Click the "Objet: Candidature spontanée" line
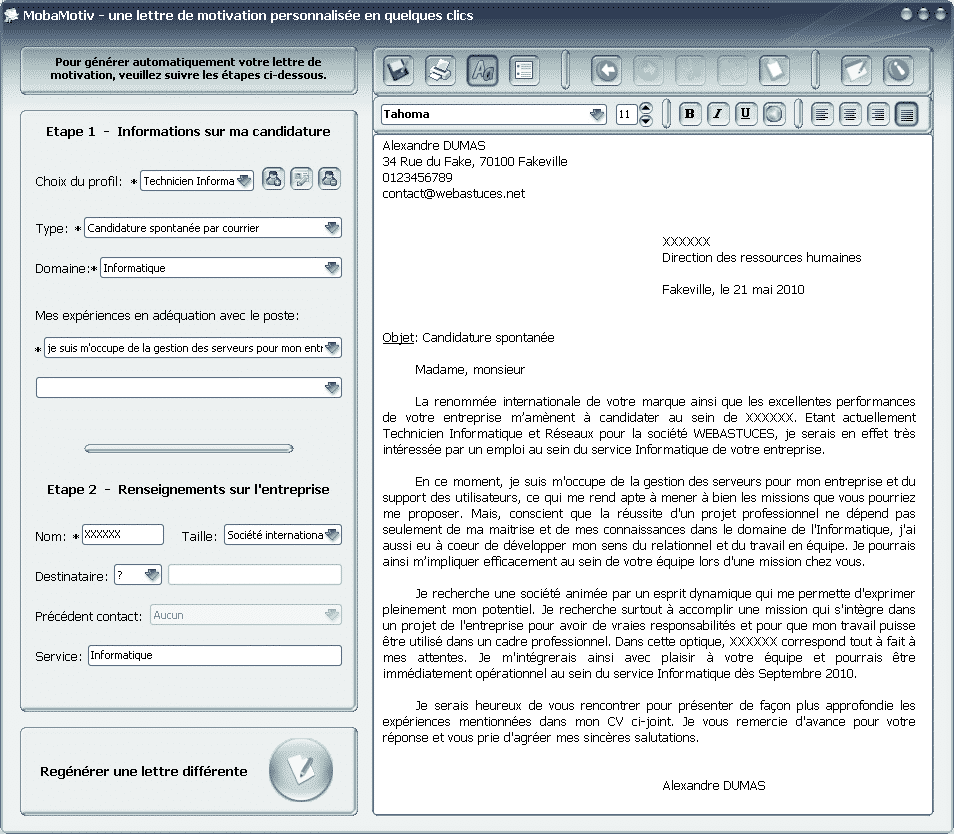 coord(468,338)
